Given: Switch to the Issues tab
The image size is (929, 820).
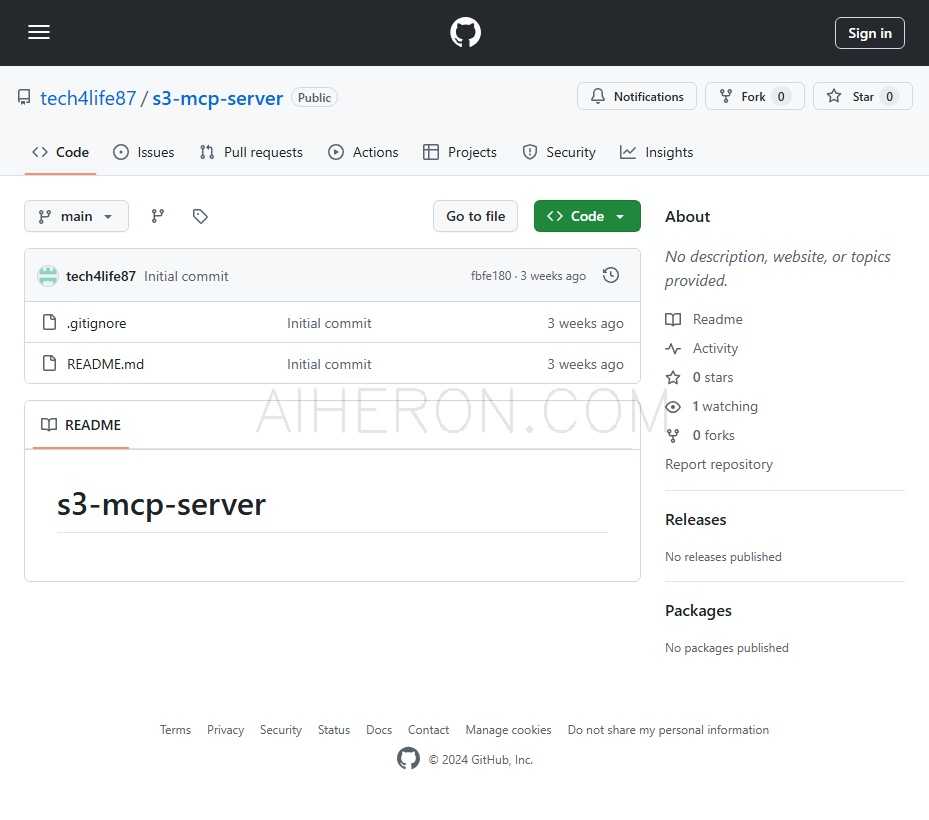Looking at the screenshot, I should pyautogui.click(x=146, y=152).
